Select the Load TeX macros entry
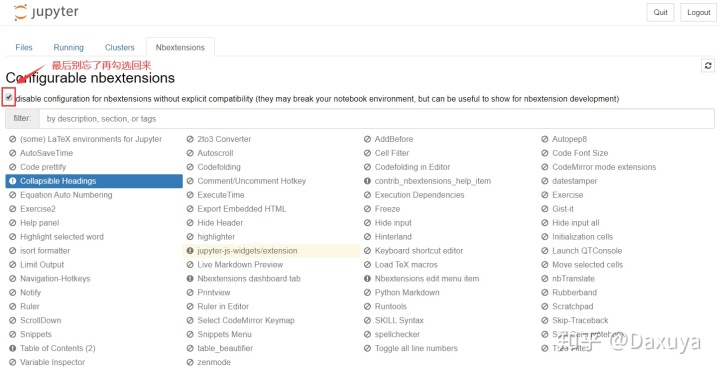 coord(406,265)
